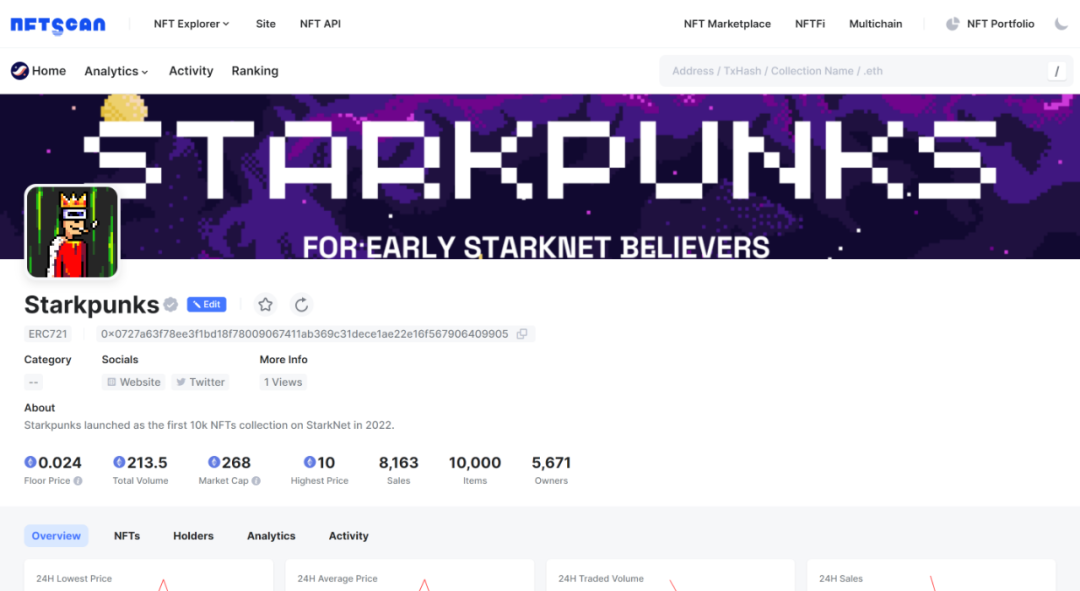Click the 24H Sales card
1080x591 pixels.
click(x=931, y=575)
